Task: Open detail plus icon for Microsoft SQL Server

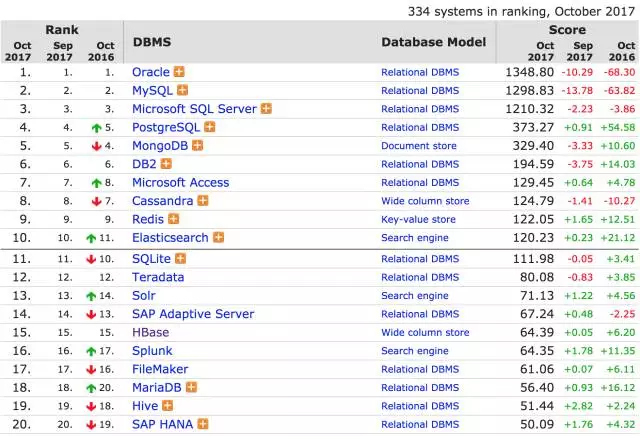Action: (266, 109)
